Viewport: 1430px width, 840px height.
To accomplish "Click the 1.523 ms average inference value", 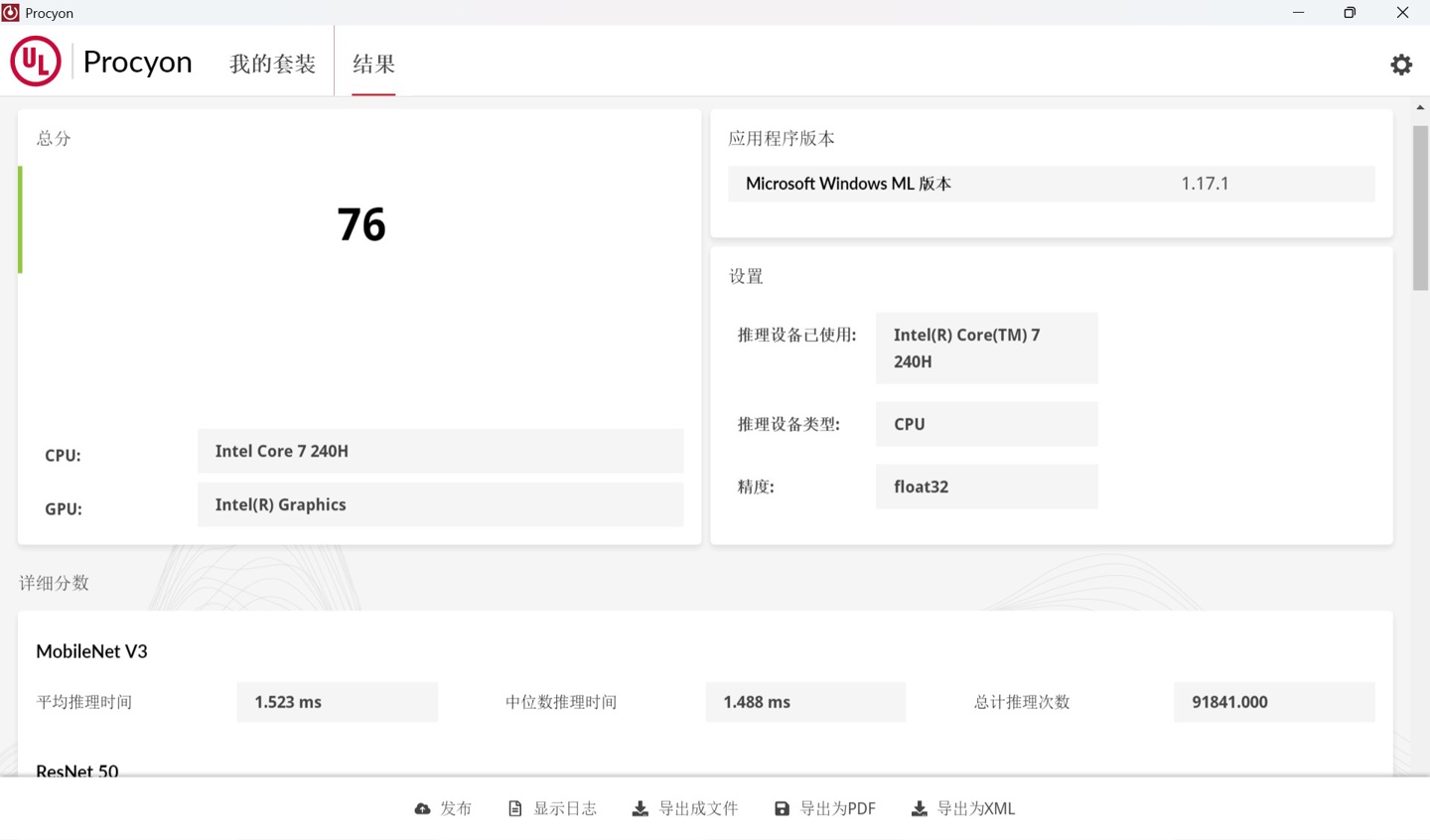I will tap(337, 702).
